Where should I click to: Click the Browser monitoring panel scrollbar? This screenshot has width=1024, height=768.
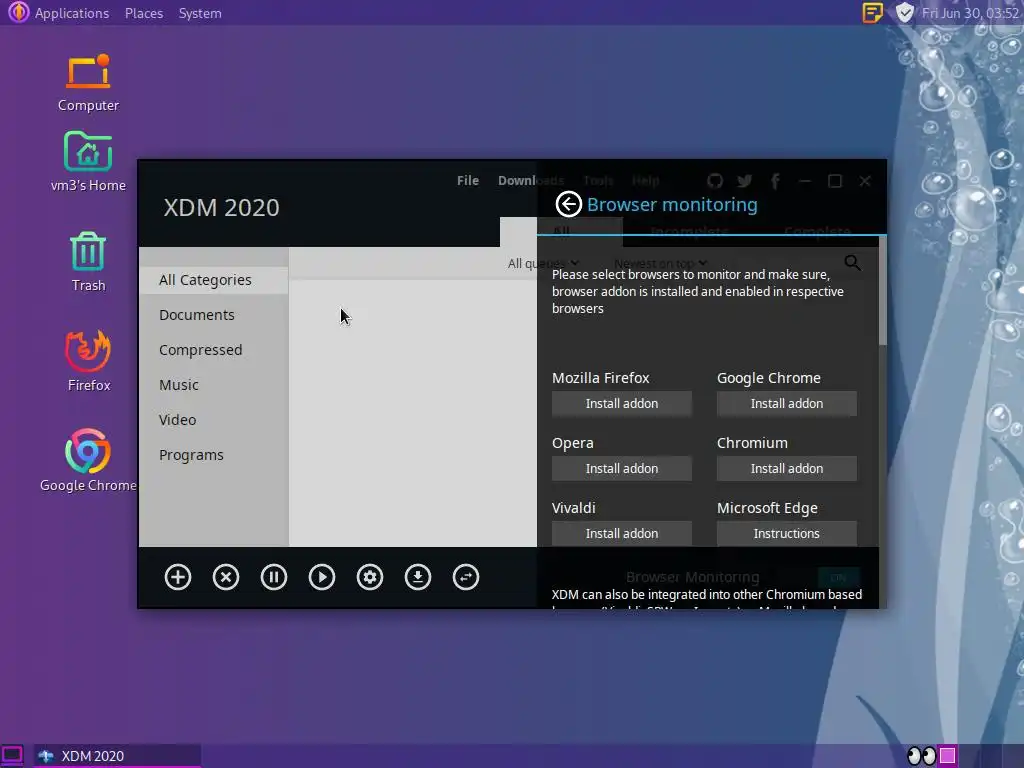pos(882,291)
